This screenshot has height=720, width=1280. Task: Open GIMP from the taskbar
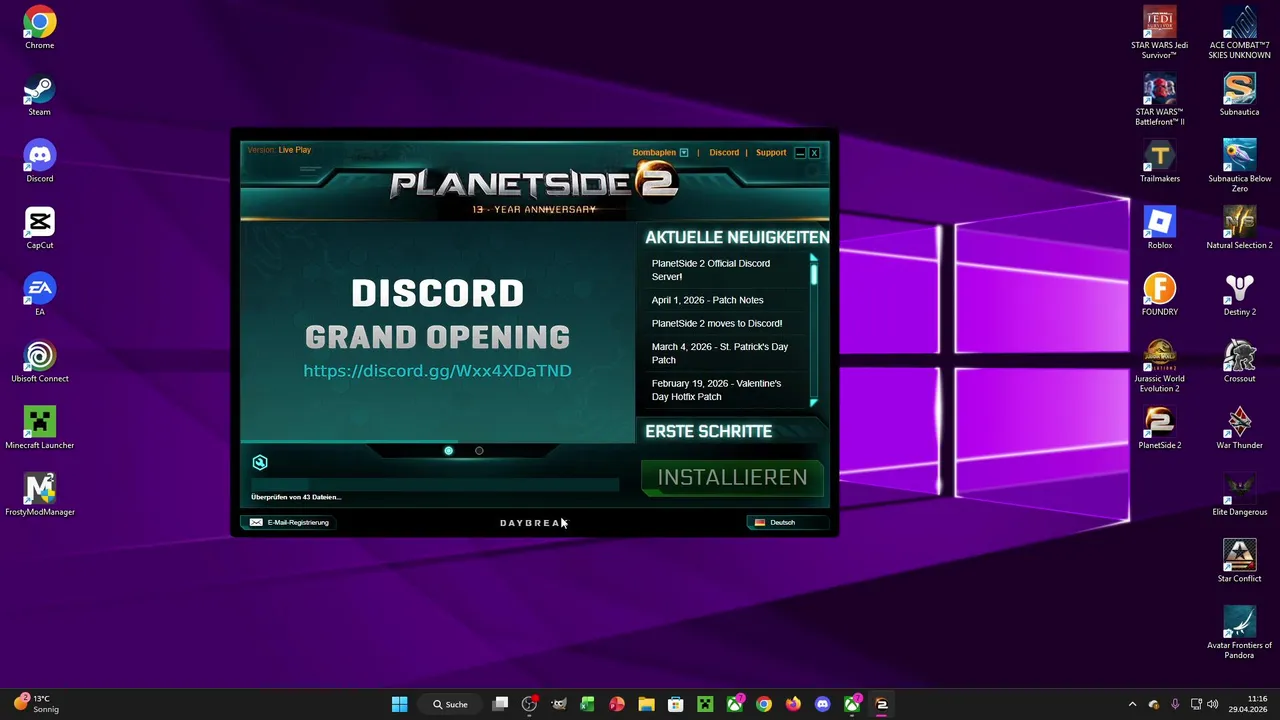click(x=559, y=704)
